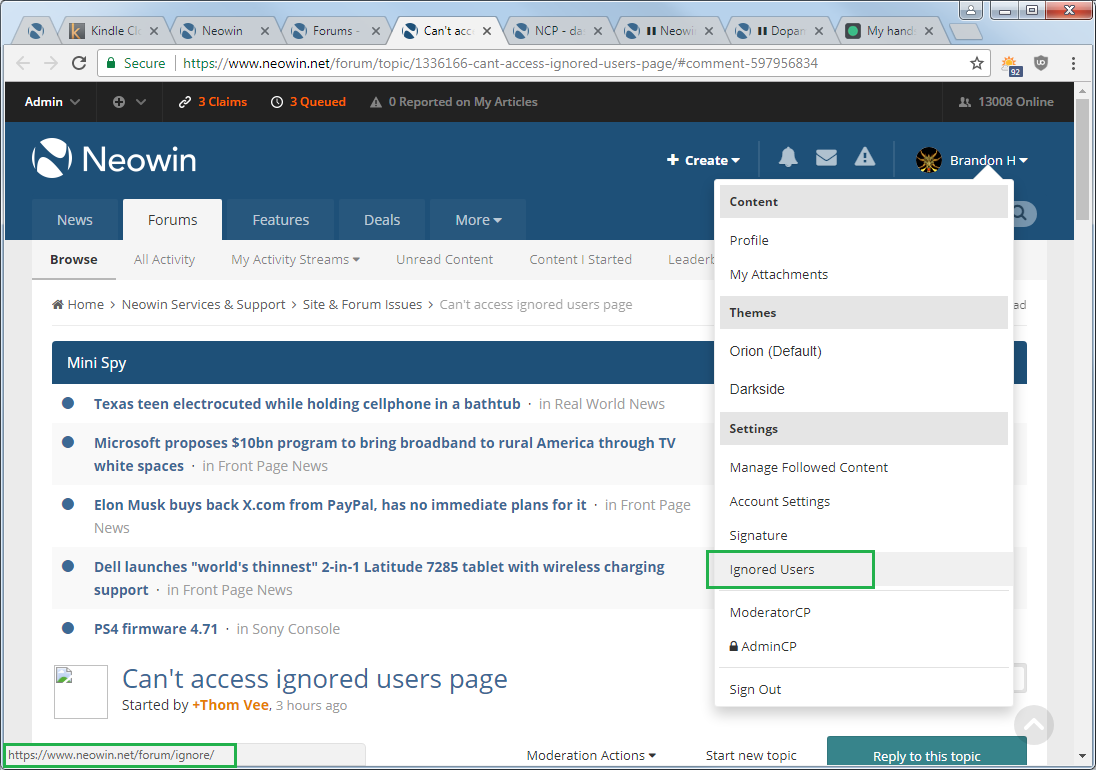Open Account Settings menu item
The image size is (1096, 770).
point(779,502)
